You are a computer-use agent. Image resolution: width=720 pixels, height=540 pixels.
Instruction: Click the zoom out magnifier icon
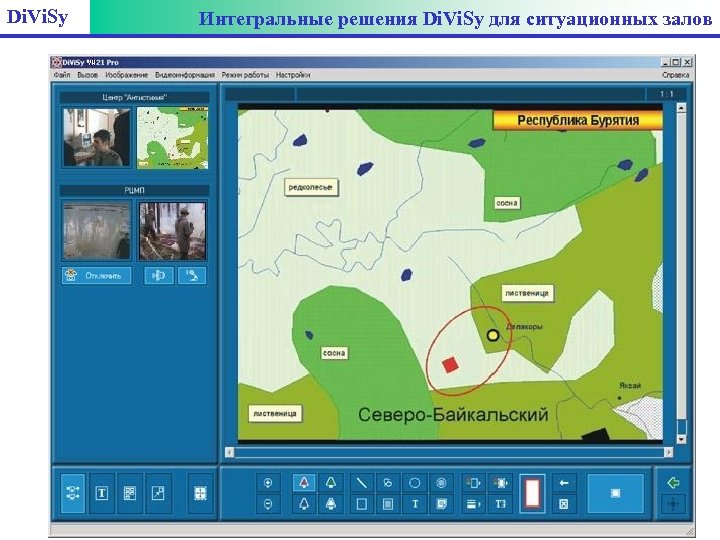coord(268,504)
